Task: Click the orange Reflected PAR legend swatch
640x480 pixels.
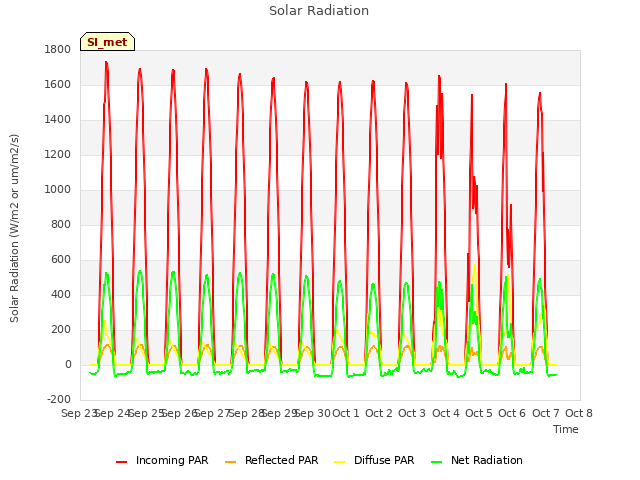Action: tap(231, 462)
